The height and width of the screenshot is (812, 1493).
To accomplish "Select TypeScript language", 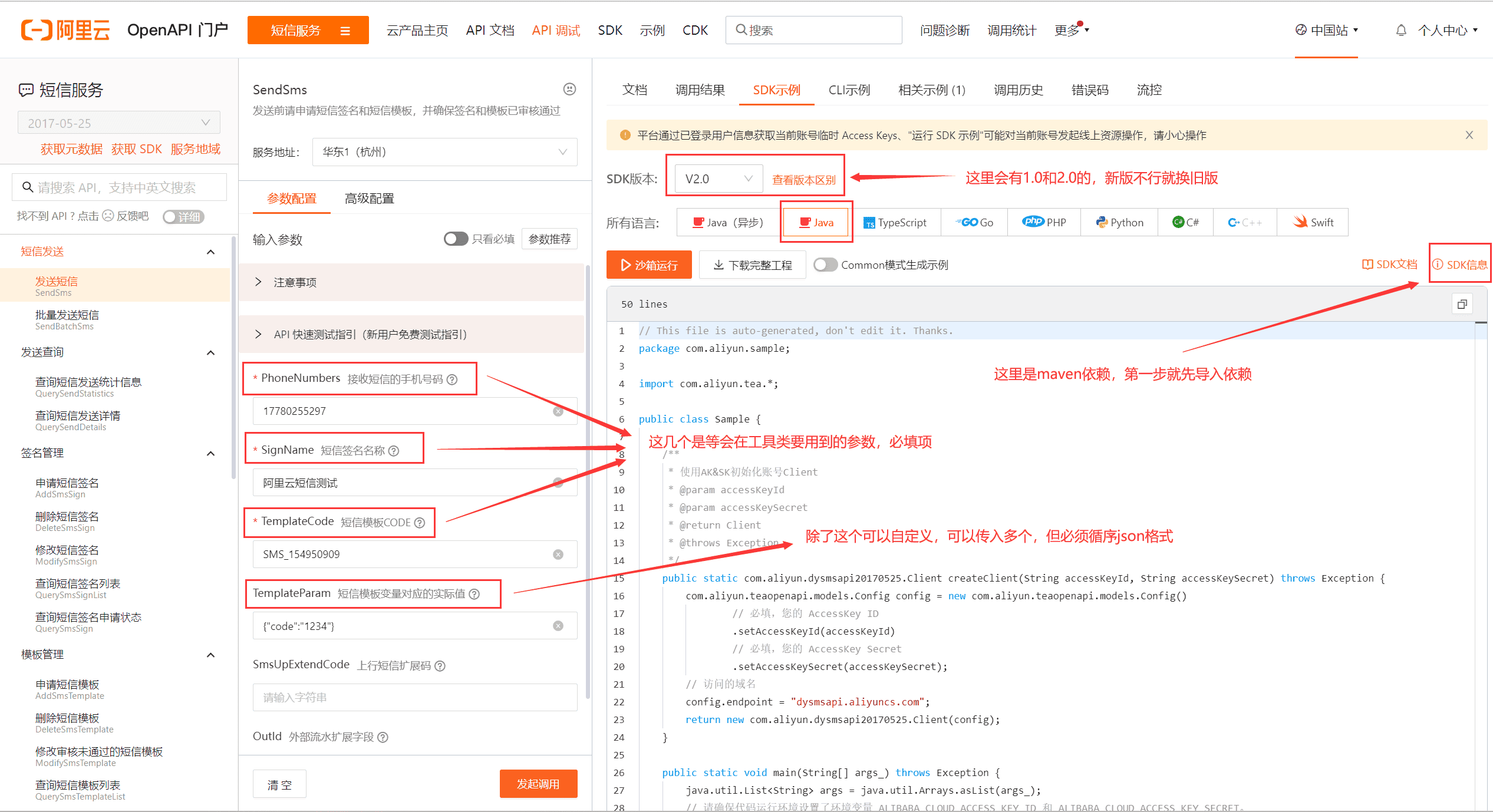I will coord(895,222).
